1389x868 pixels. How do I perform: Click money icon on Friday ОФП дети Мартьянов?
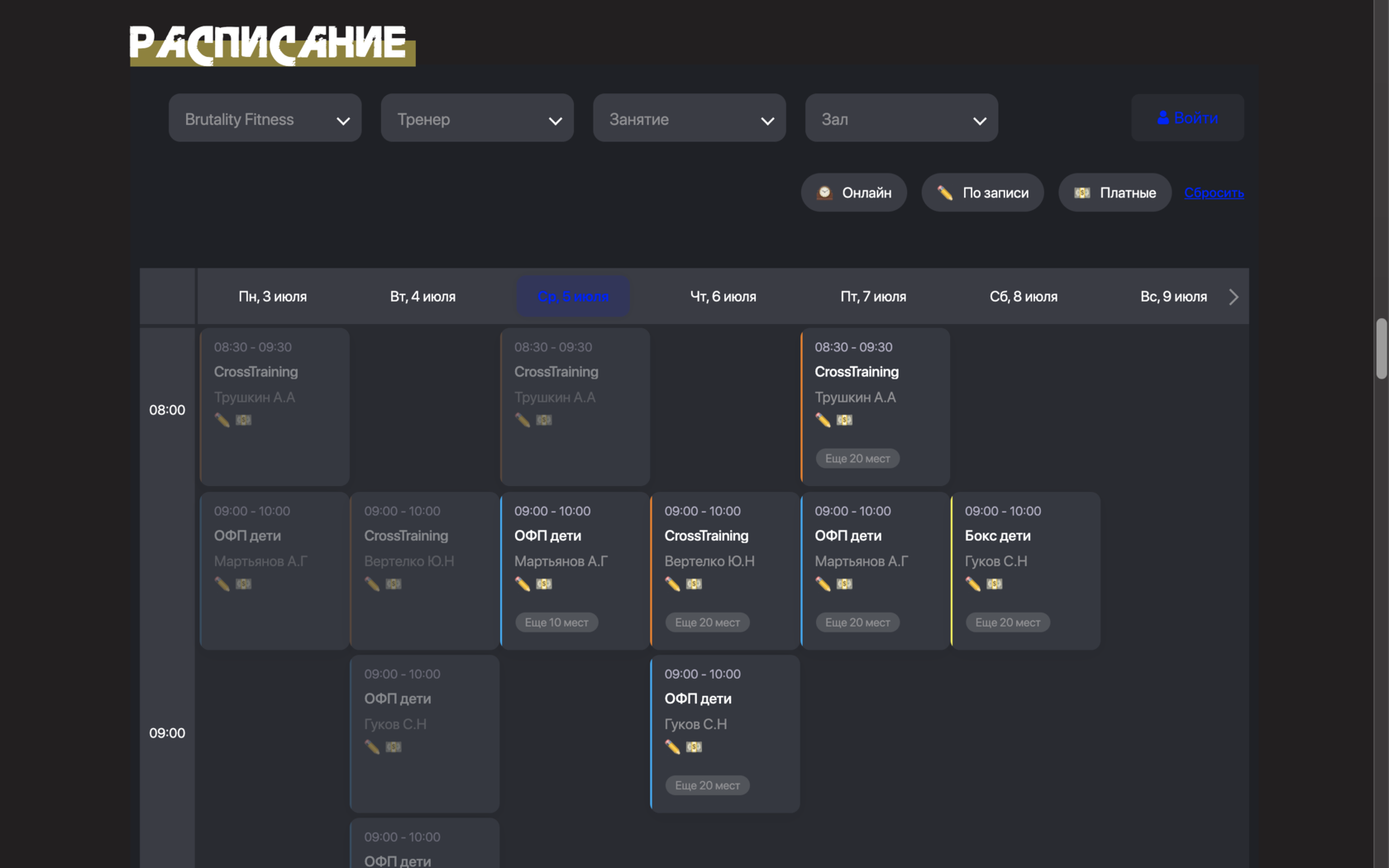844,584
